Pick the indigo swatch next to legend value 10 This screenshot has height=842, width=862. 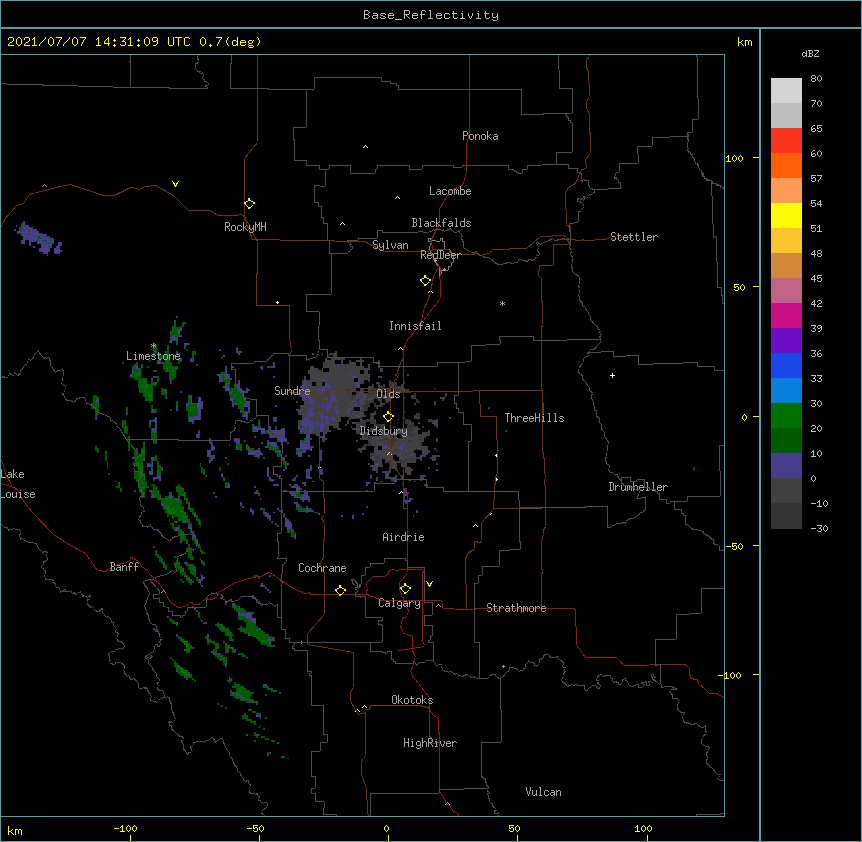click(786, 466)
